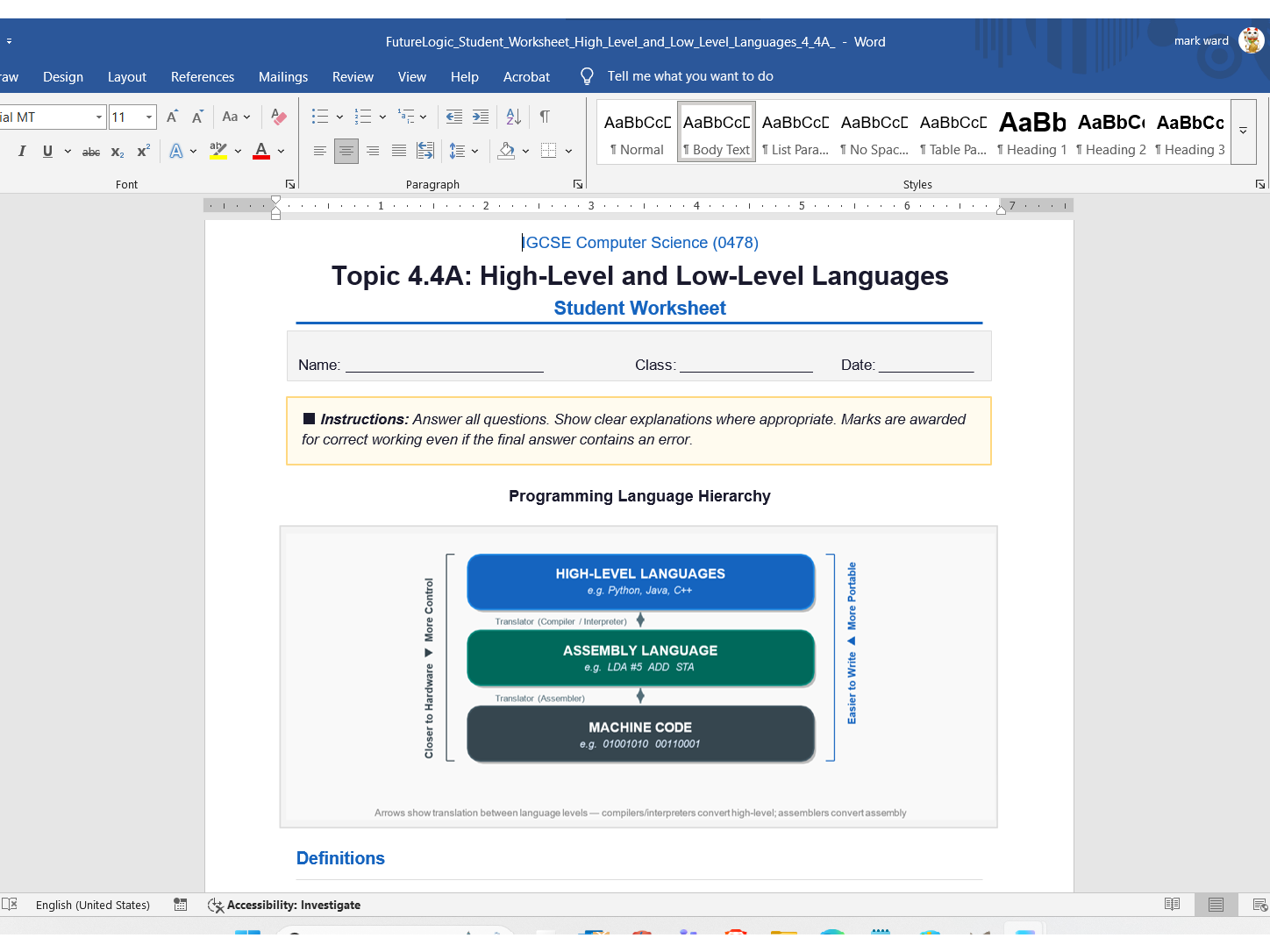Open Accessibility: Investigate in status bar
1270x952 pixels.
coord(284,905)
